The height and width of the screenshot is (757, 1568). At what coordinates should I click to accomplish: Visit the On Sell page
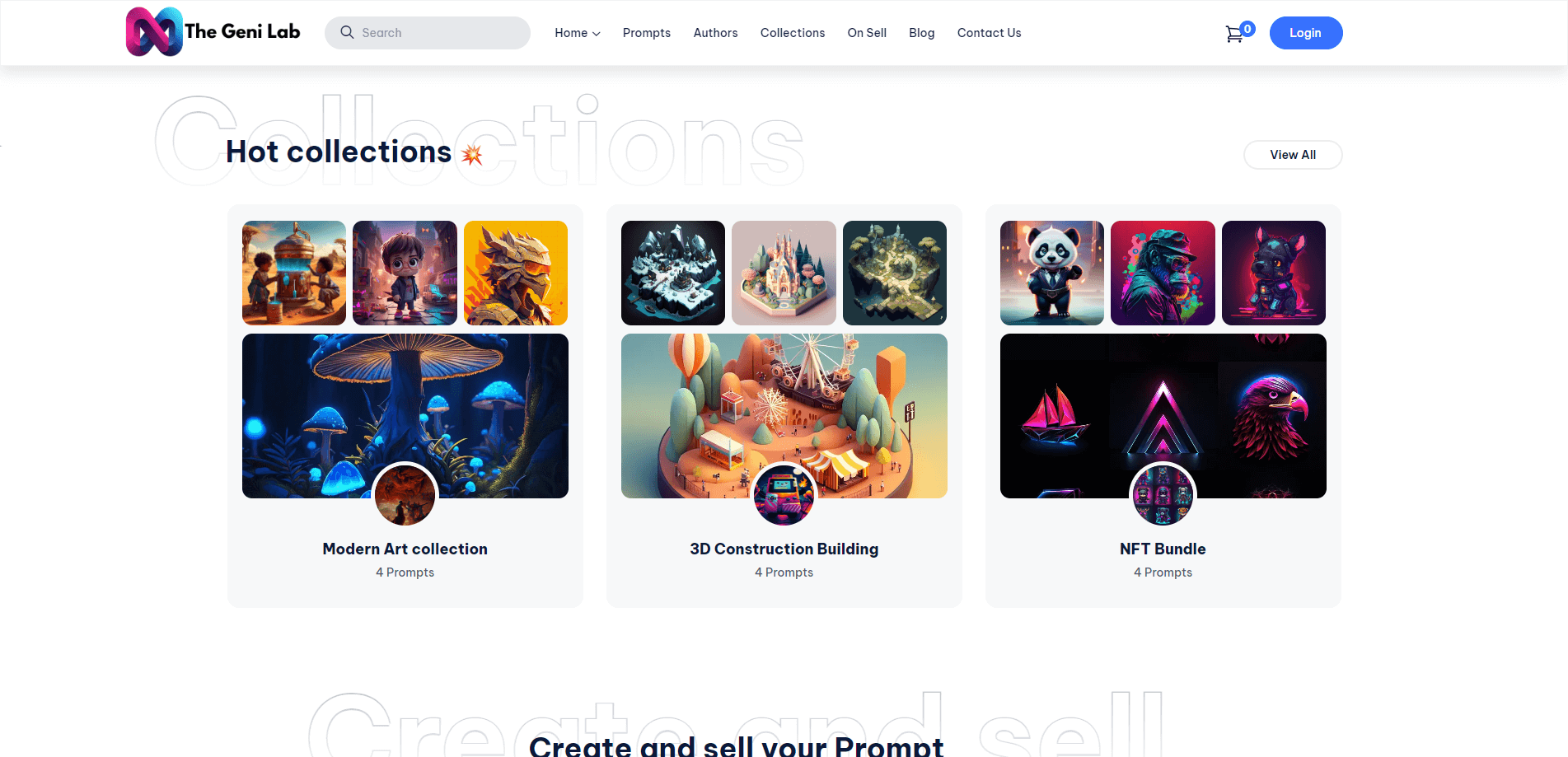click(867, 33)
